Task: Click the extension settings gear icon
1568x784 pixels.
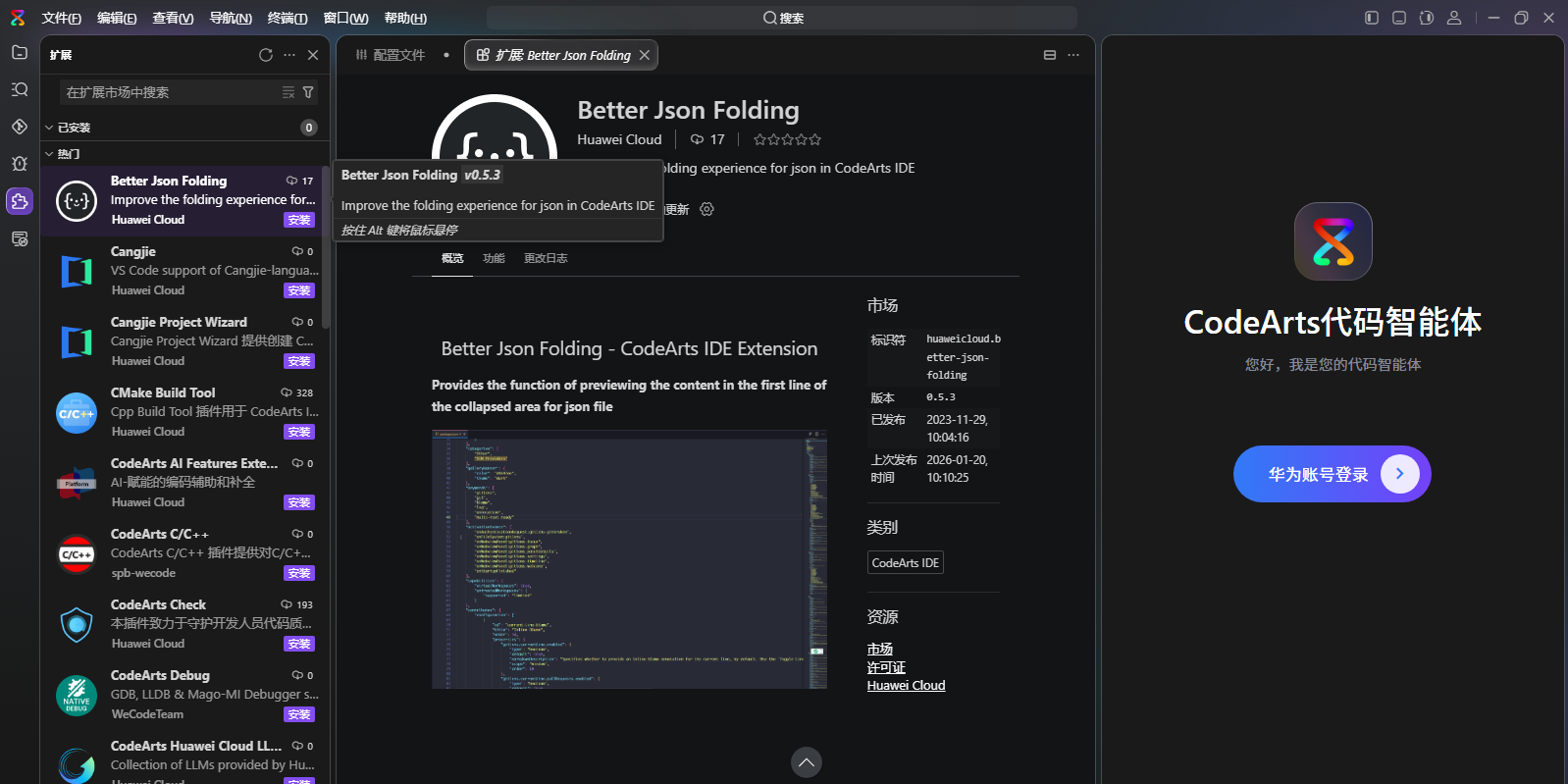Action: point(706,209)
